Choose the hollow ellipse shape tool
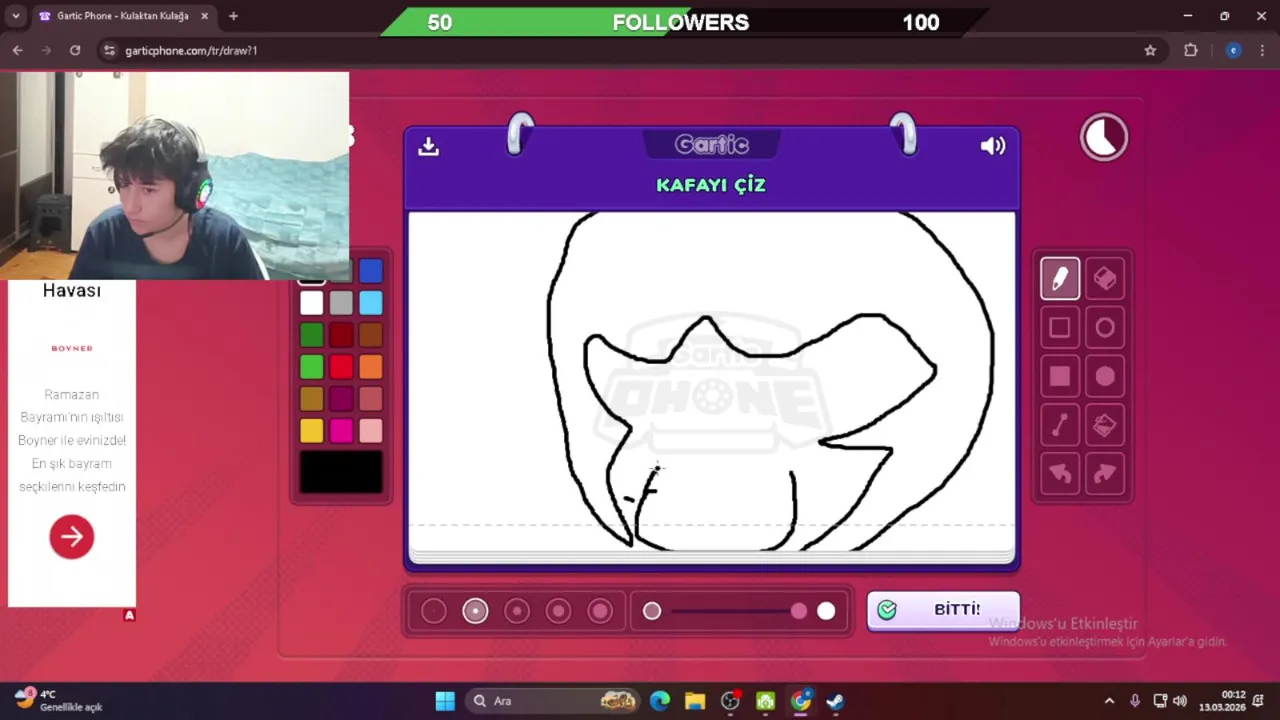The height and width of the screenshot is (720, 1280). (1105, 327)
